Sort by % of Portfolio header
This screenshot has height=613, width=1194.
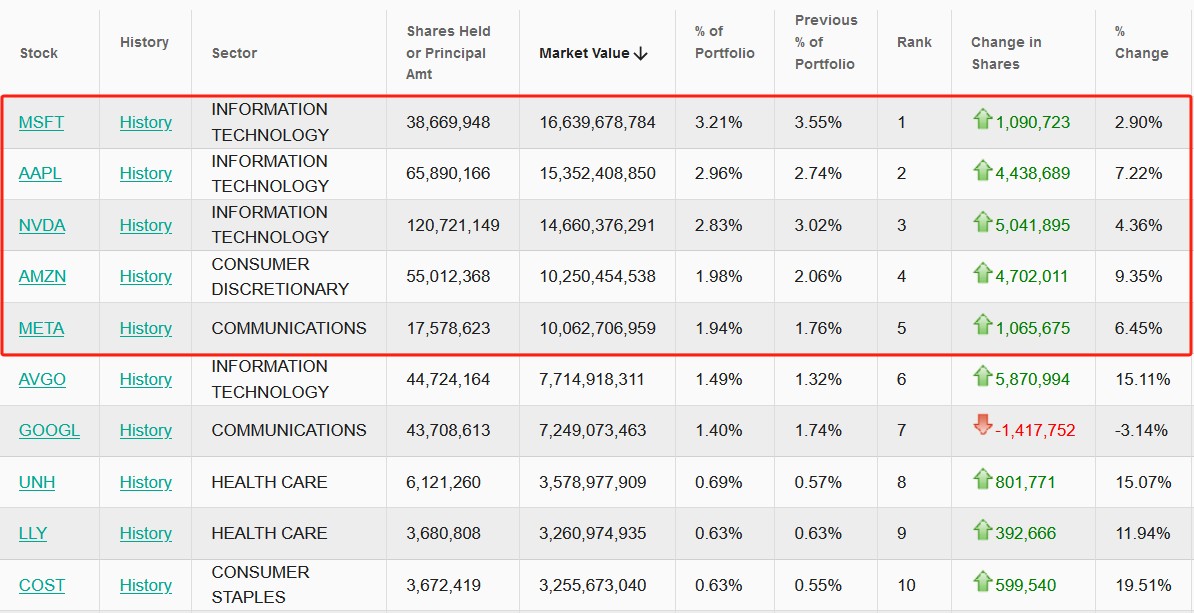724,42
